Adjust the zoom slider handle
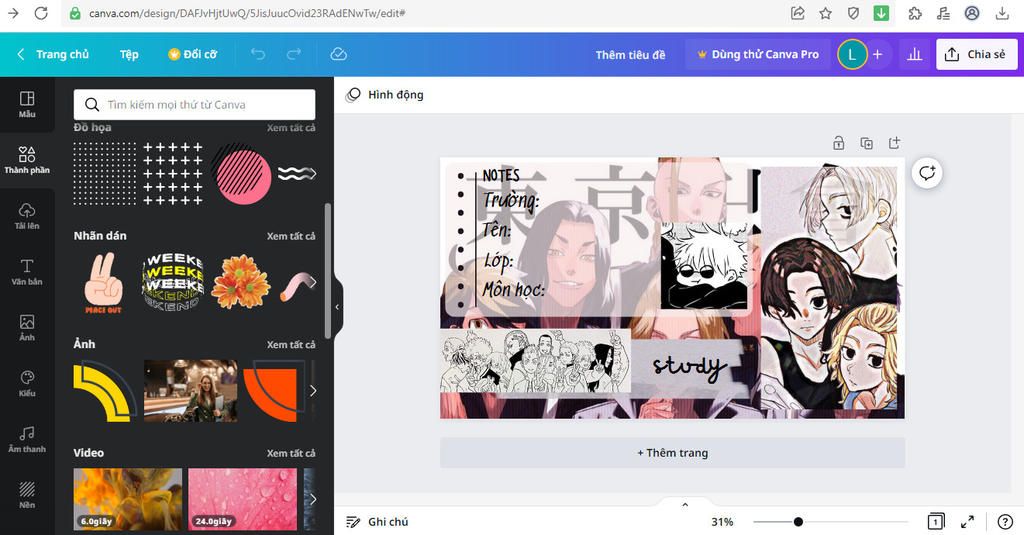1024x535 pixels. click(x=798, y=522)
